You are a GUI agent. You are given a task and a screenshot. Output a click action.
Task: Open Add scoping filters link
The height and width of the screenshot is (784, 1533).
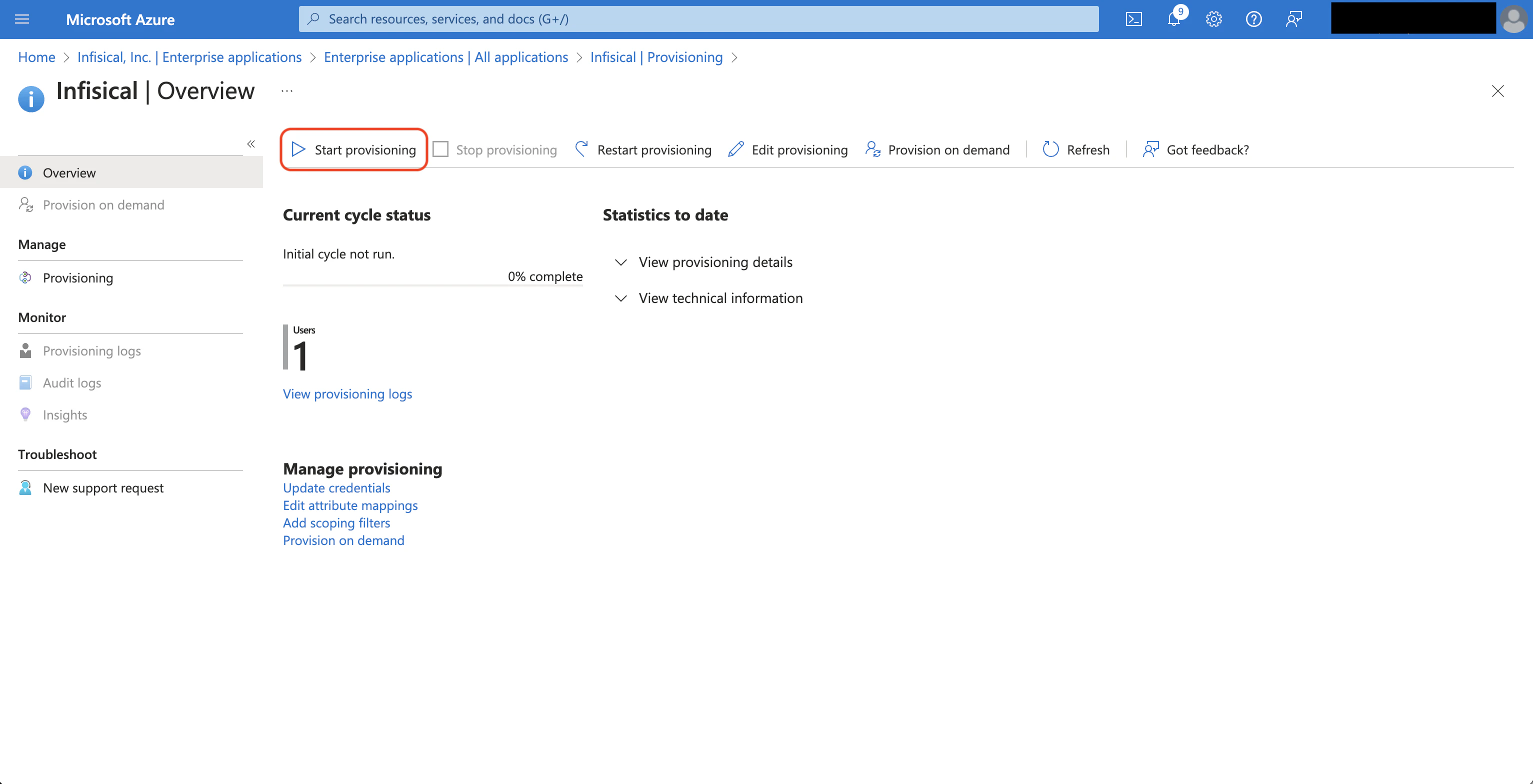336,522
